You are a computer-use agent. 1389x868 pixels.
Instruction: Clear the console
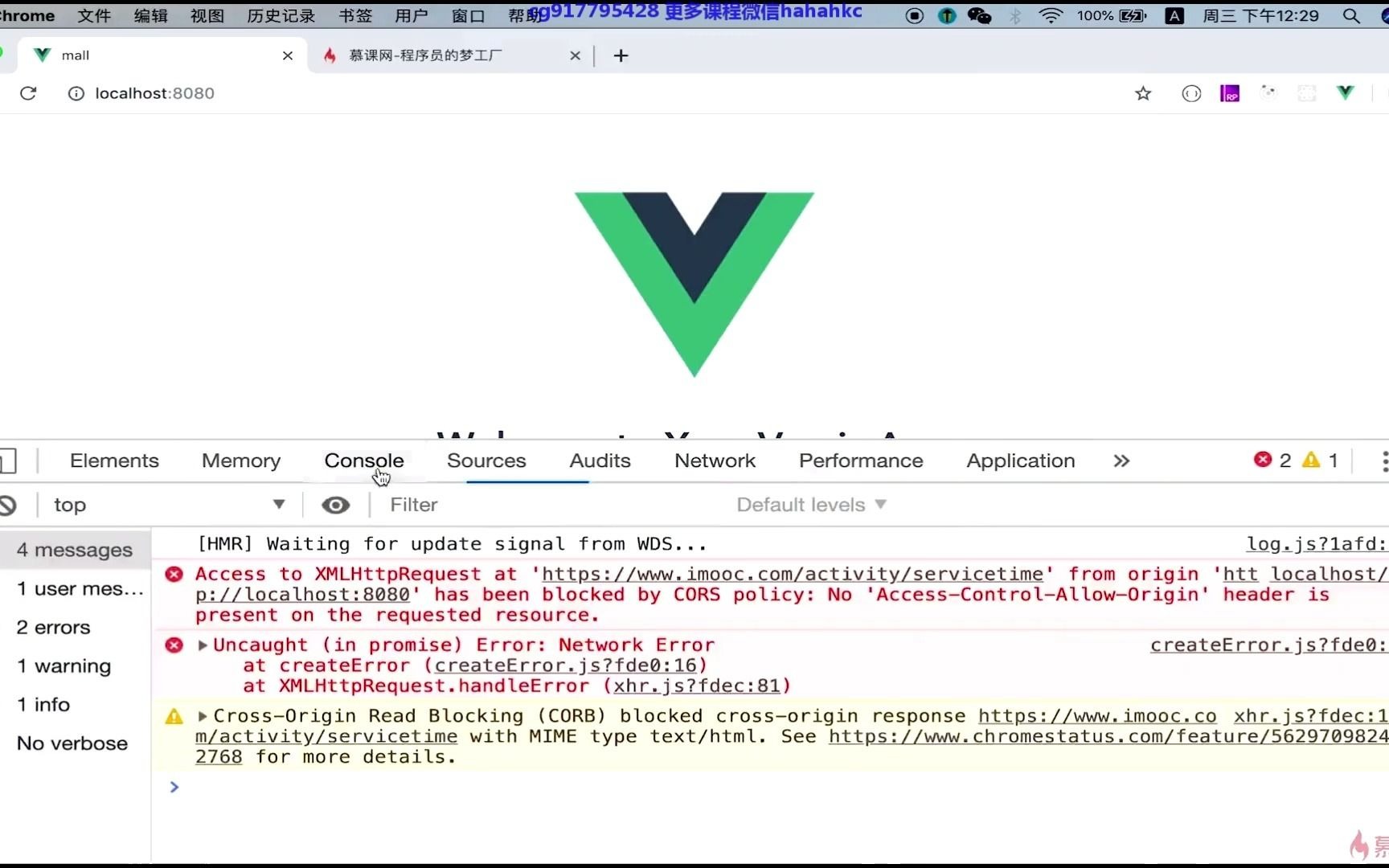pos(8,506)
